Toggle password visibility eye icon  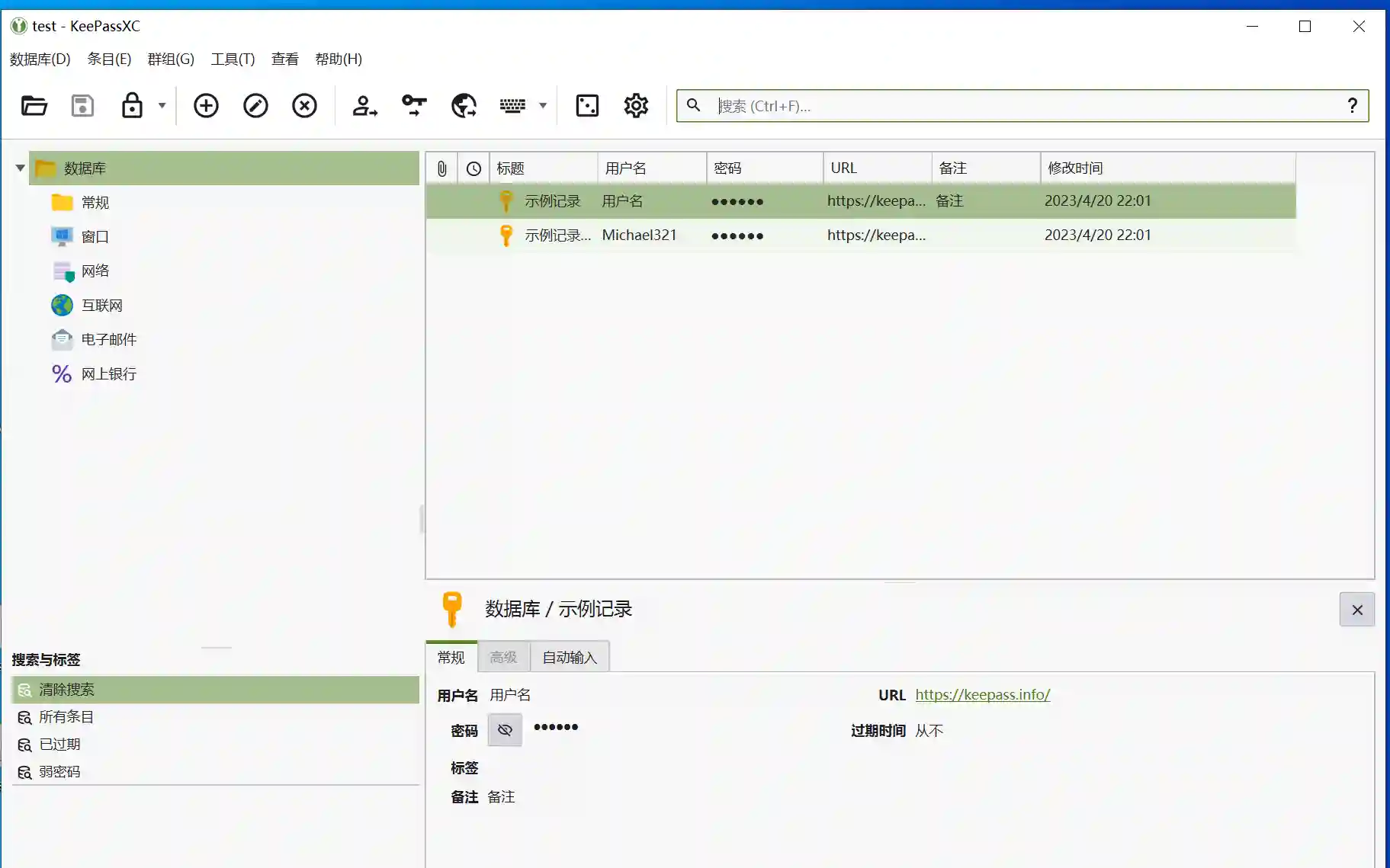(x=505, y=730)
